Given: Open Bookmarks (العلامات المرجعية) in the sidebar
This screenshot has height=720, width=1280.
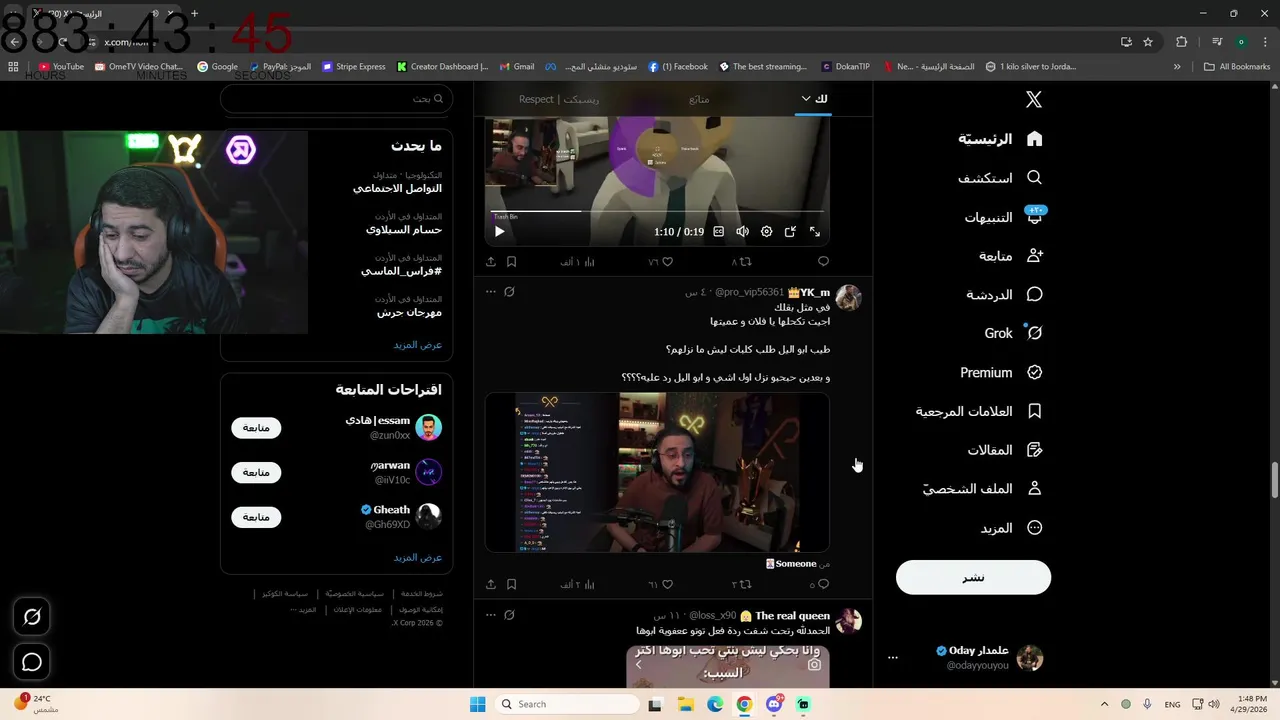Looking at the screenshot, I should pyautogui.click(x=979, y=411).
